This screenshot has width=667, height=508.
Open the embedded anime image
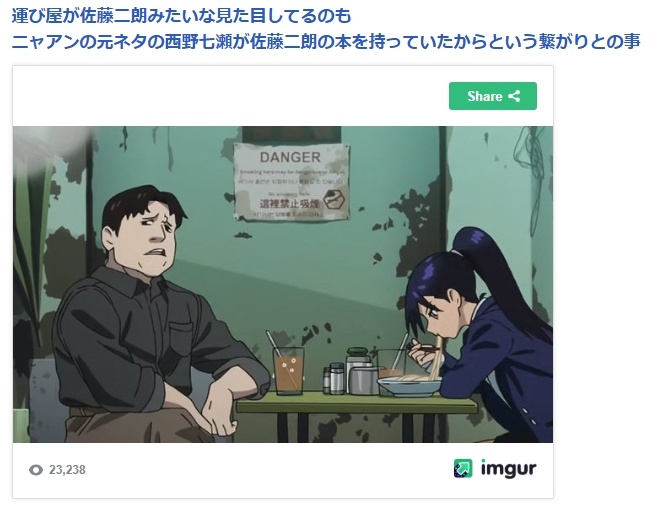pos(283,284)
